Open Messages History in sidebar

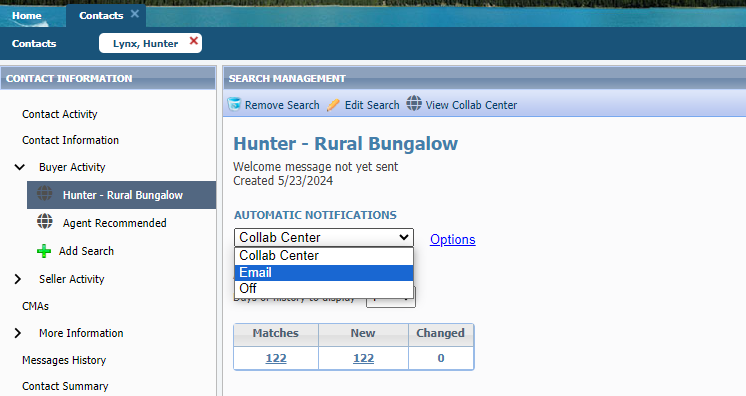pyautogui.click(x=64, y=360)
